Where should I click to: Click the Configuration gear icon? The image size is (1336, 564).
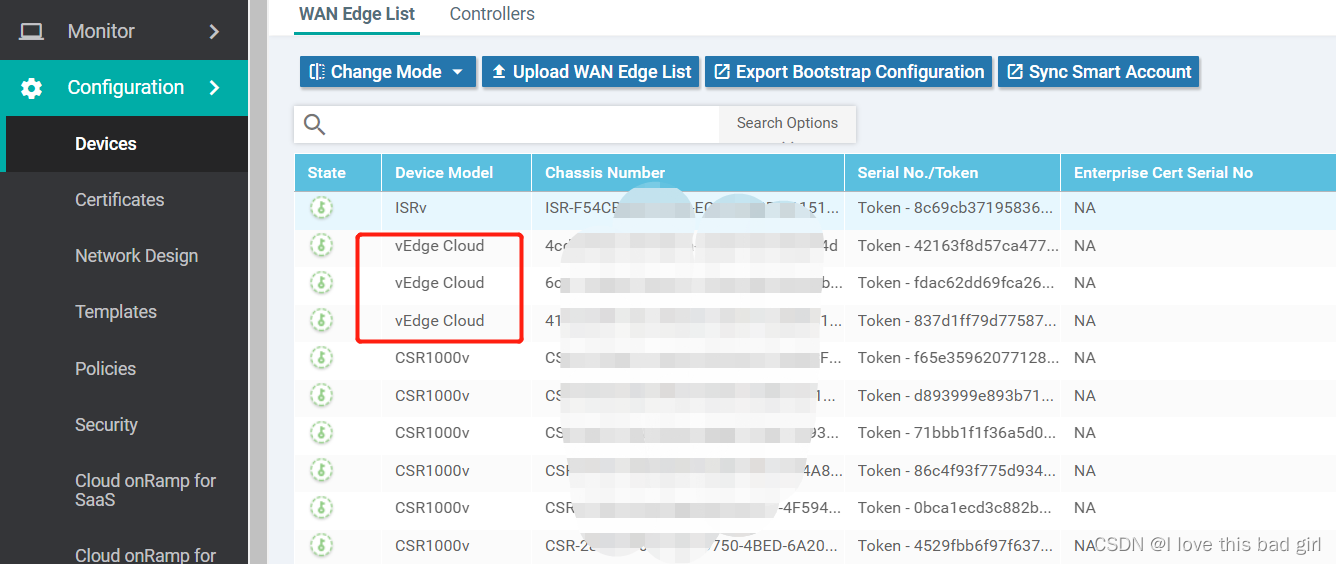pos(32,88)
